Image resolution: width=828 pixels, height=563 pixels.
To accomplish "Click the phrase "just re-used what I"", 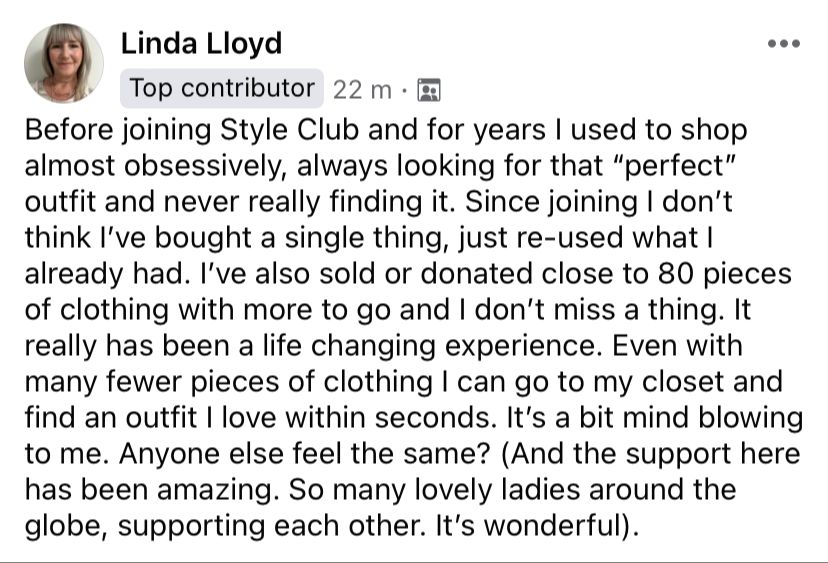I will tap(629, 237).
